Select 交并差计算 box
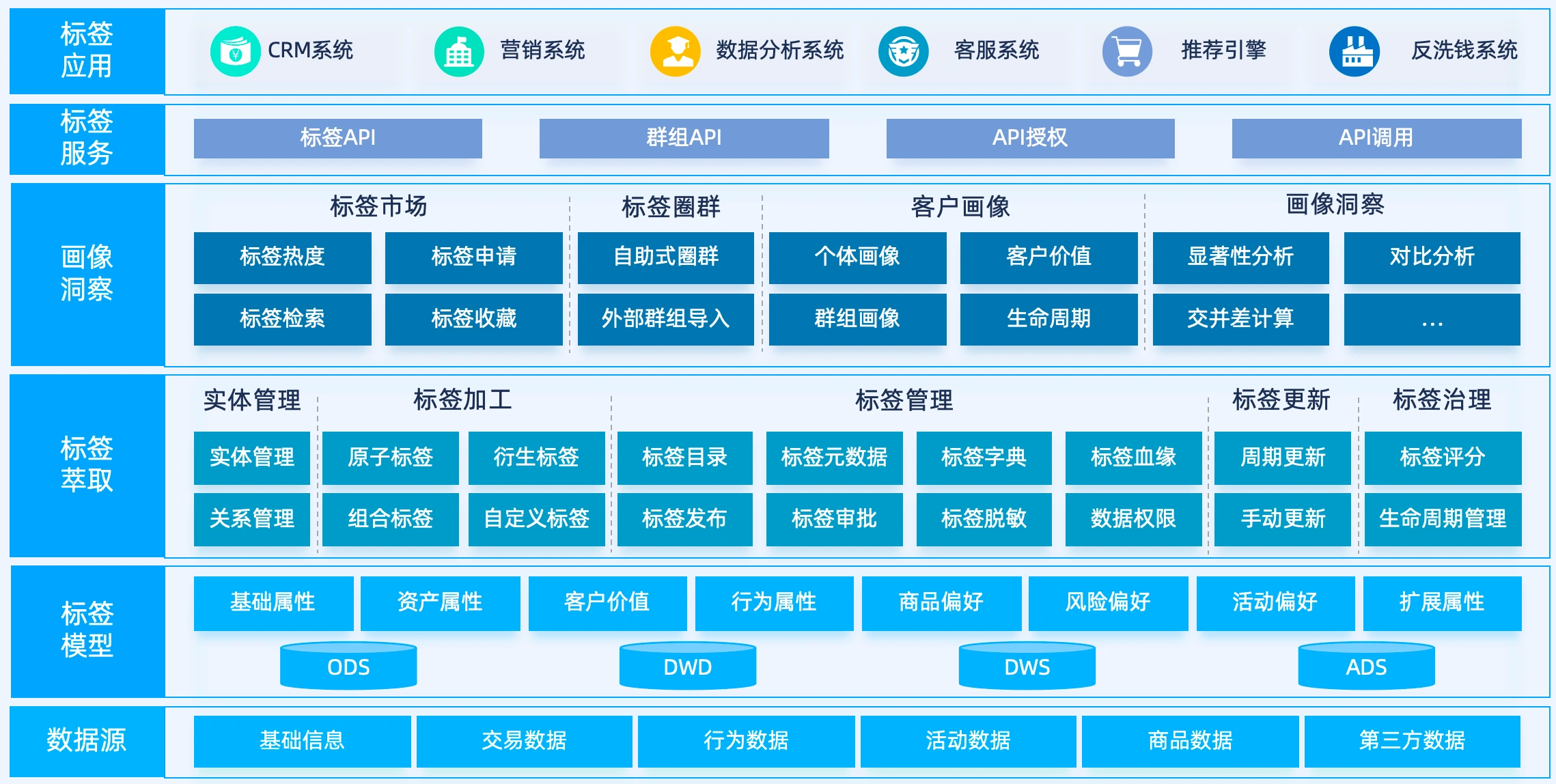1556x784 pixels. click(x=1241, y=319)
